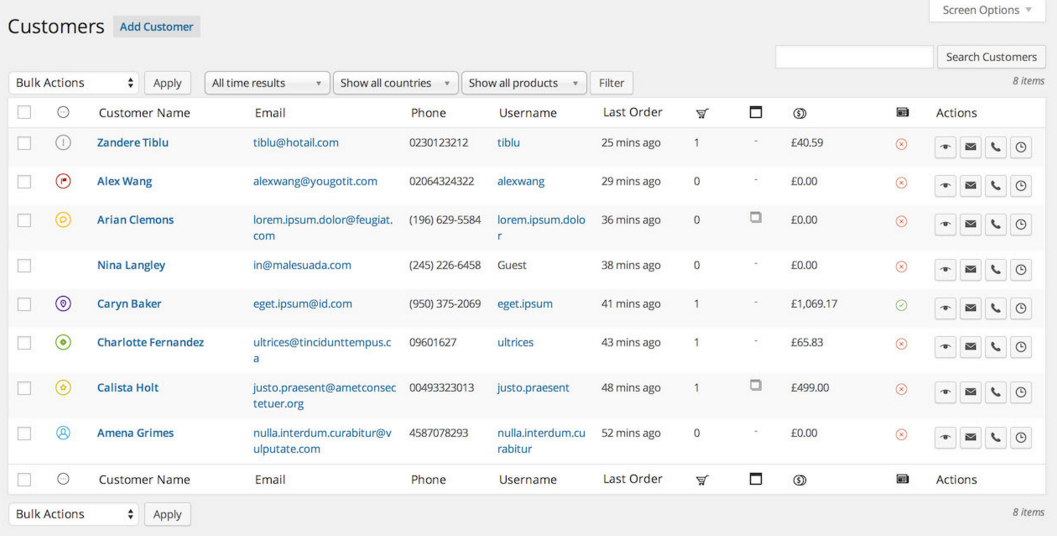Click the email envelope icon for Alex Wang
The height and width of the screenshot is (536, 1057).
(970, 186)
